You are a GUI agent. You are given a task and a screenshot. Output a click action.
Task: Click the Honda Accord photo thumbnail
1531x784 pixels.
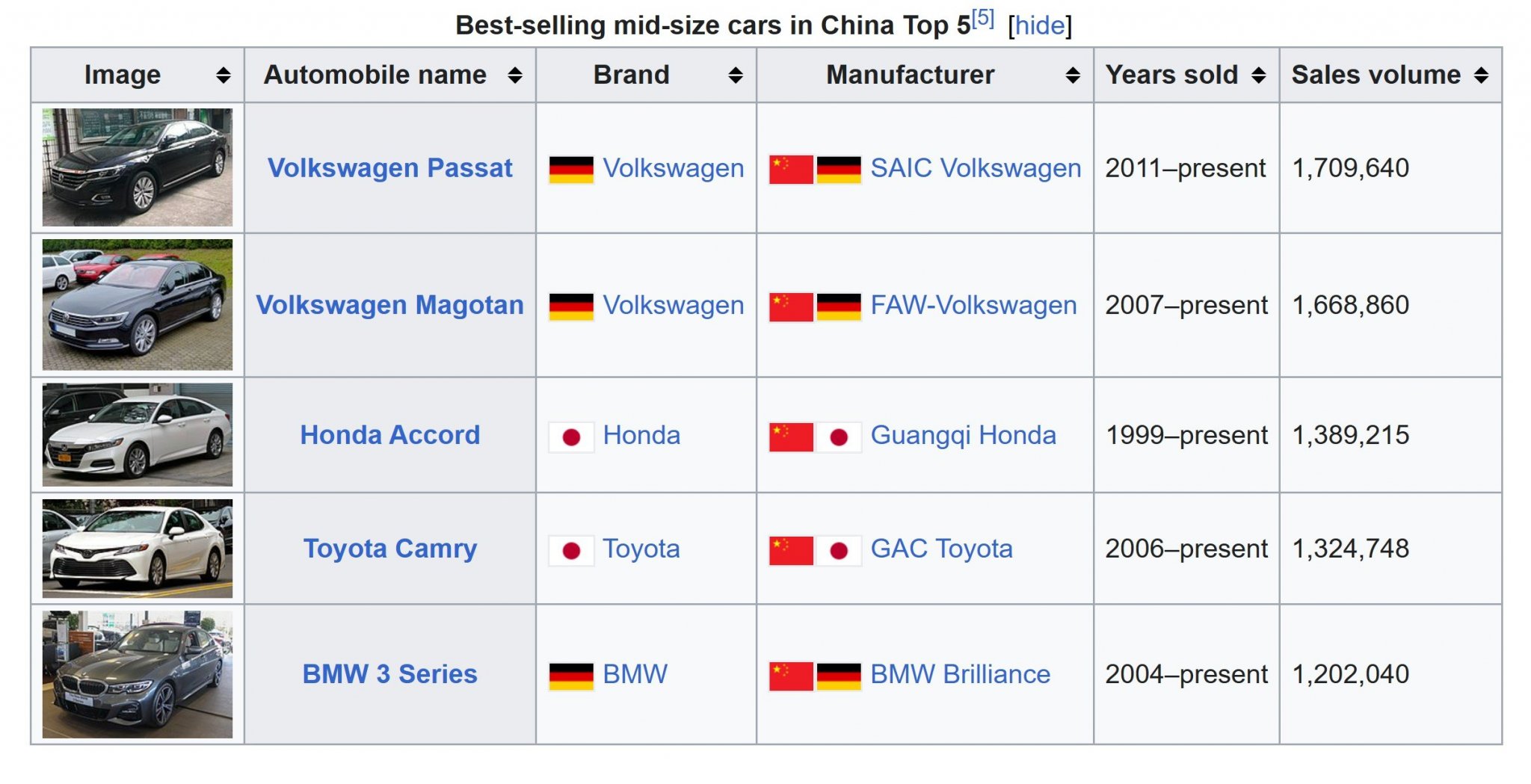click(137, 434)
